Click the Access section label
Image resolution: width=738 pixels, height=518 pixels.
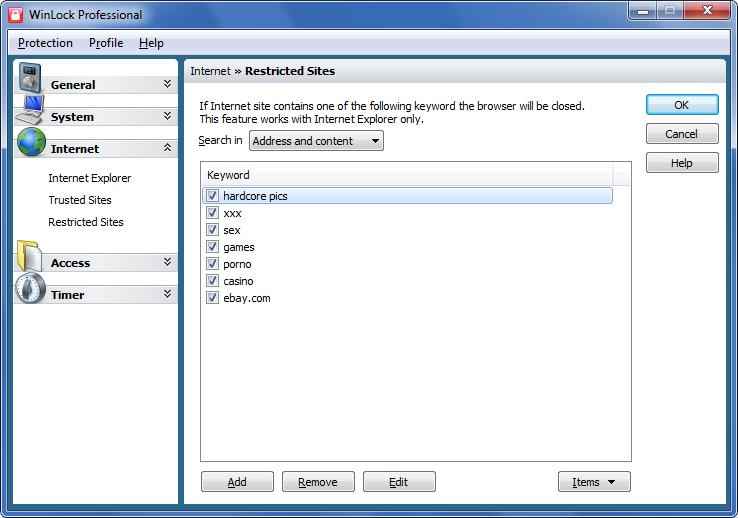(x=70, y=263)
